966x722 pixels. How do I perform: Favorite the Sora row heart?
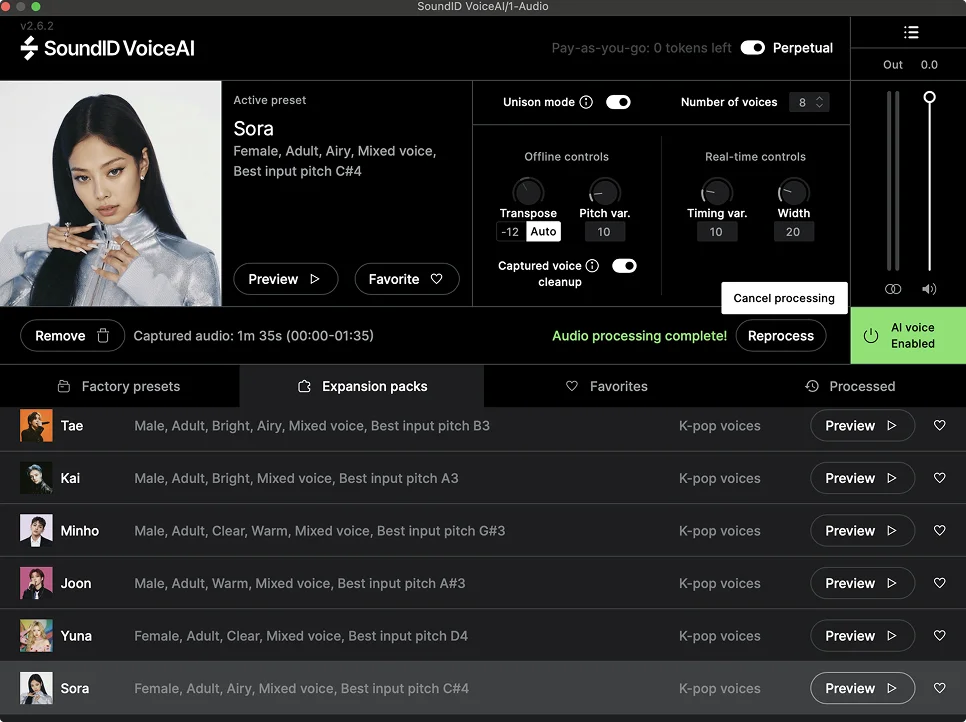pyautogui.click(x=940, y=688)
